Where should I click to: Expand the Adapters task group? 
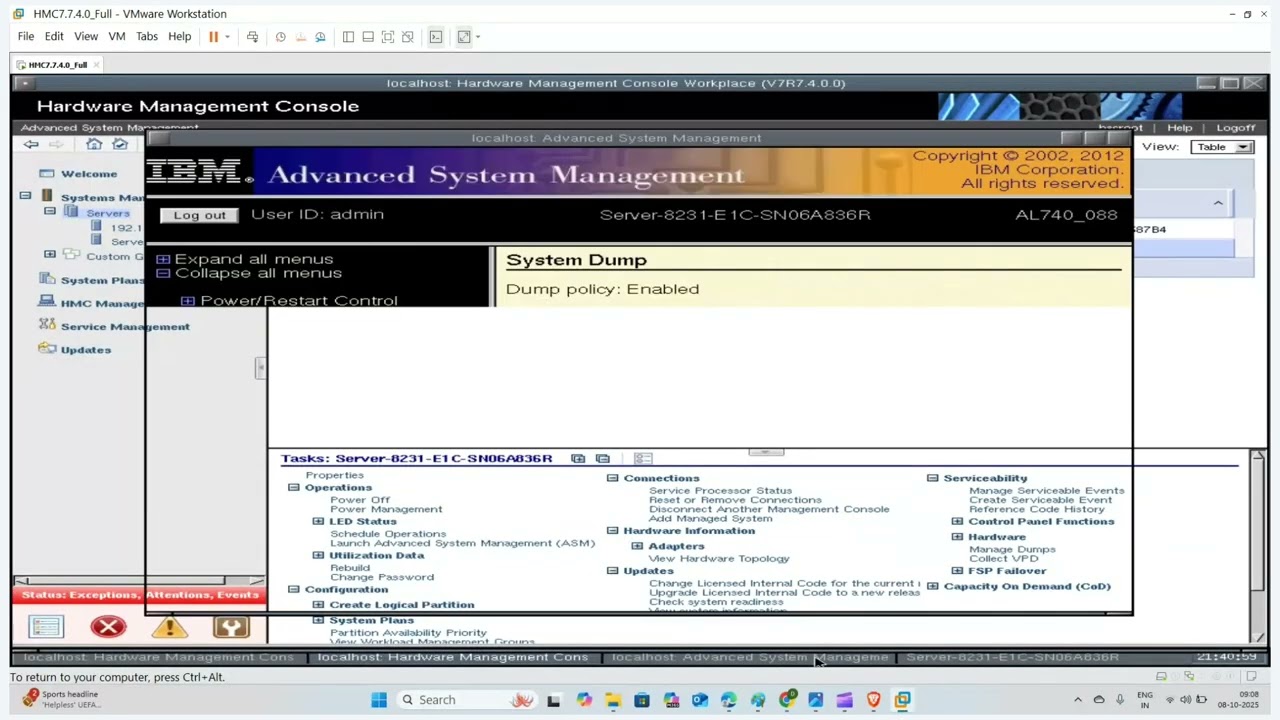click(x=637, y=546)
